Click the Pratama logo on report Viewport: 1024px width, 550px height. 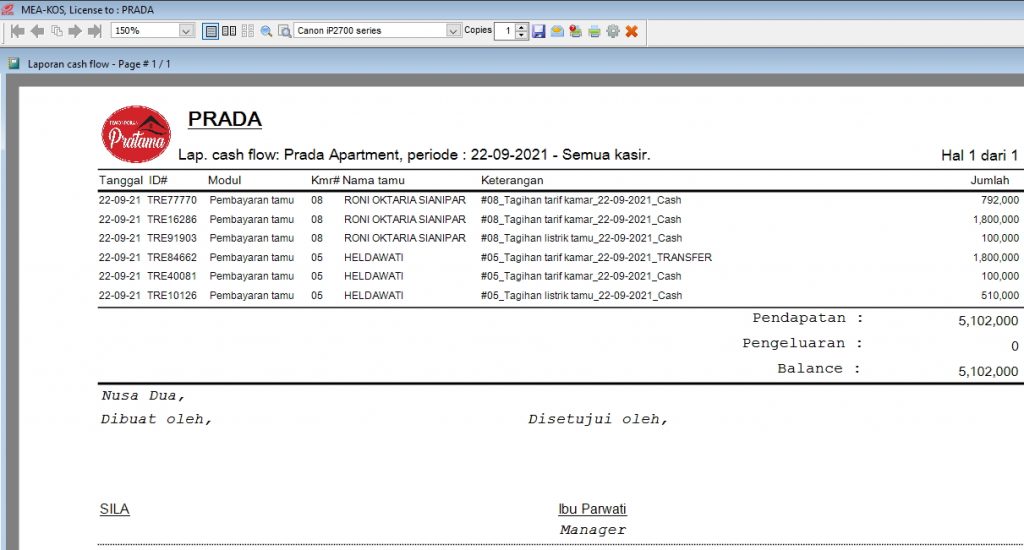(x=136, y=134)
